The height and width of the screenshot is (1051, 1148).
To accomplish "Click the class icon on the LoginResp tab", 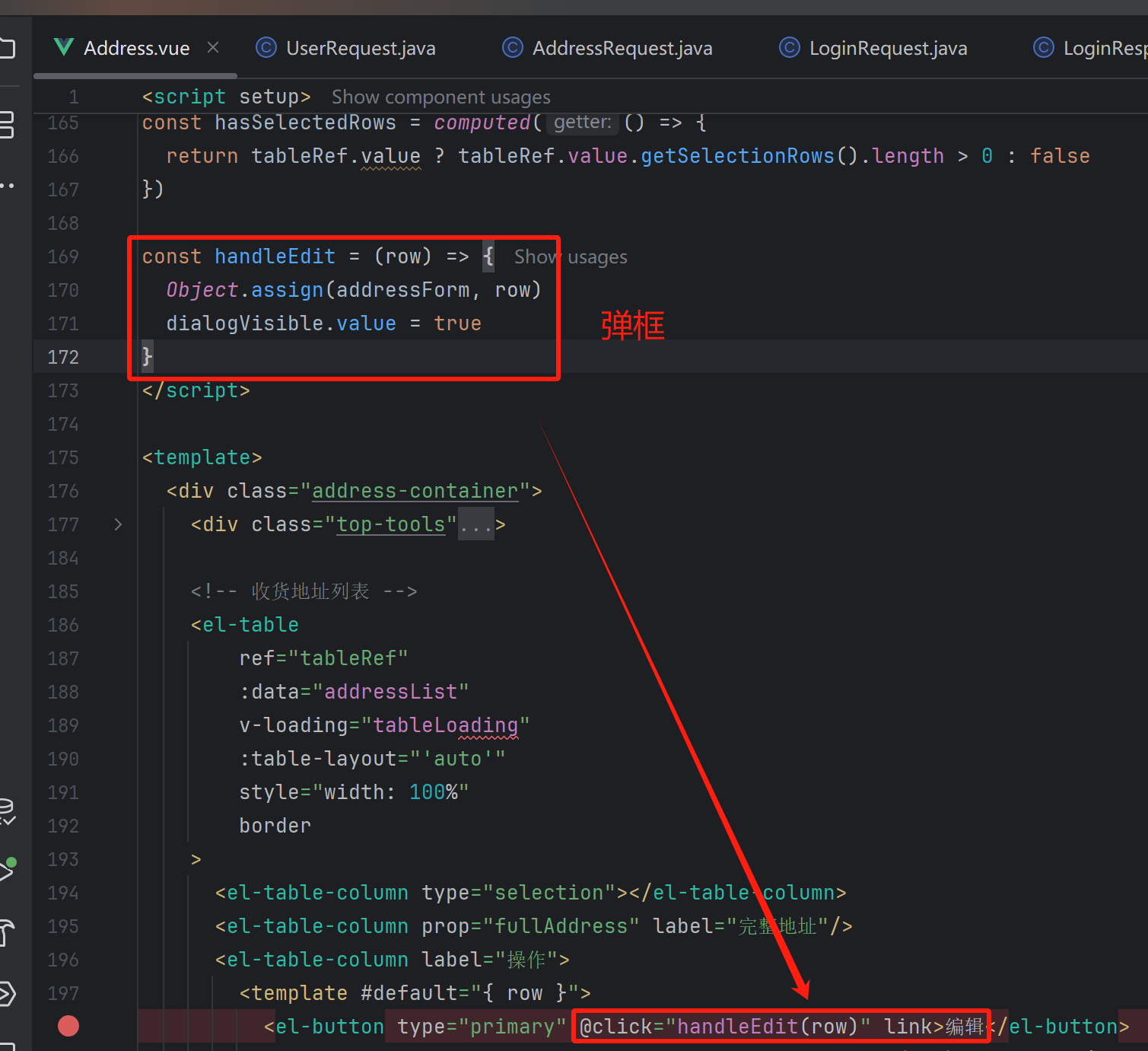I will click(x=1043, y=48).
